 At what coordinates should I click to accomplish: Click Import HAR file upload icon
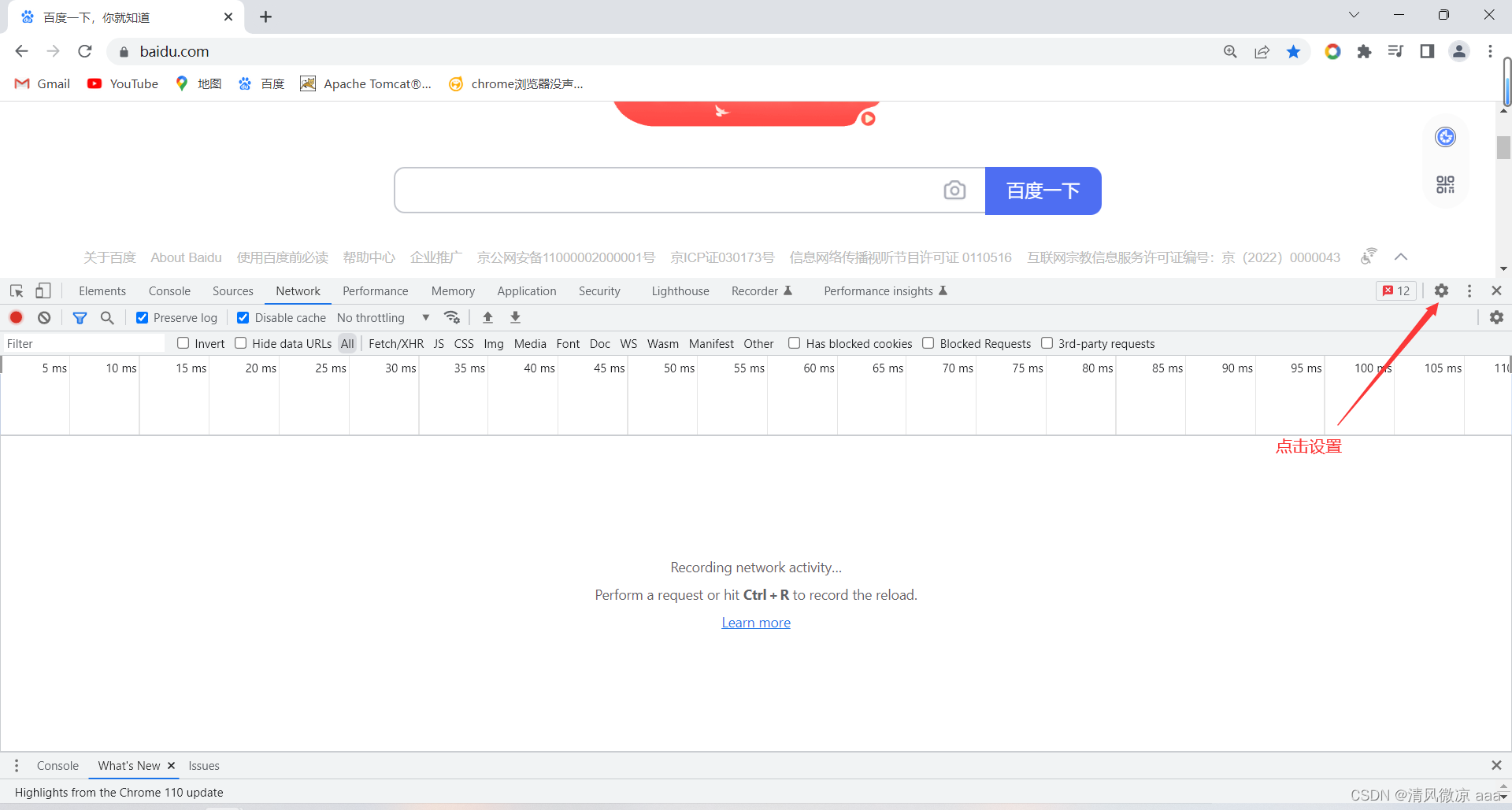pyautogui.click(x=487, y=317)
